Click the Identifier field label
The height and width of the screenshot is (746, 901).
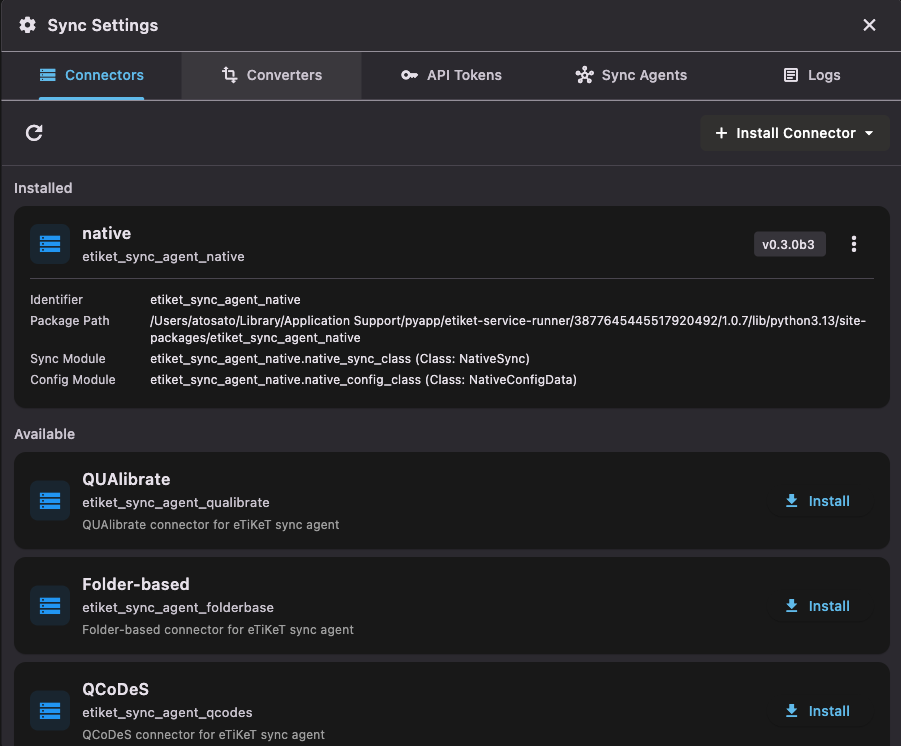(x=56, y=300)
